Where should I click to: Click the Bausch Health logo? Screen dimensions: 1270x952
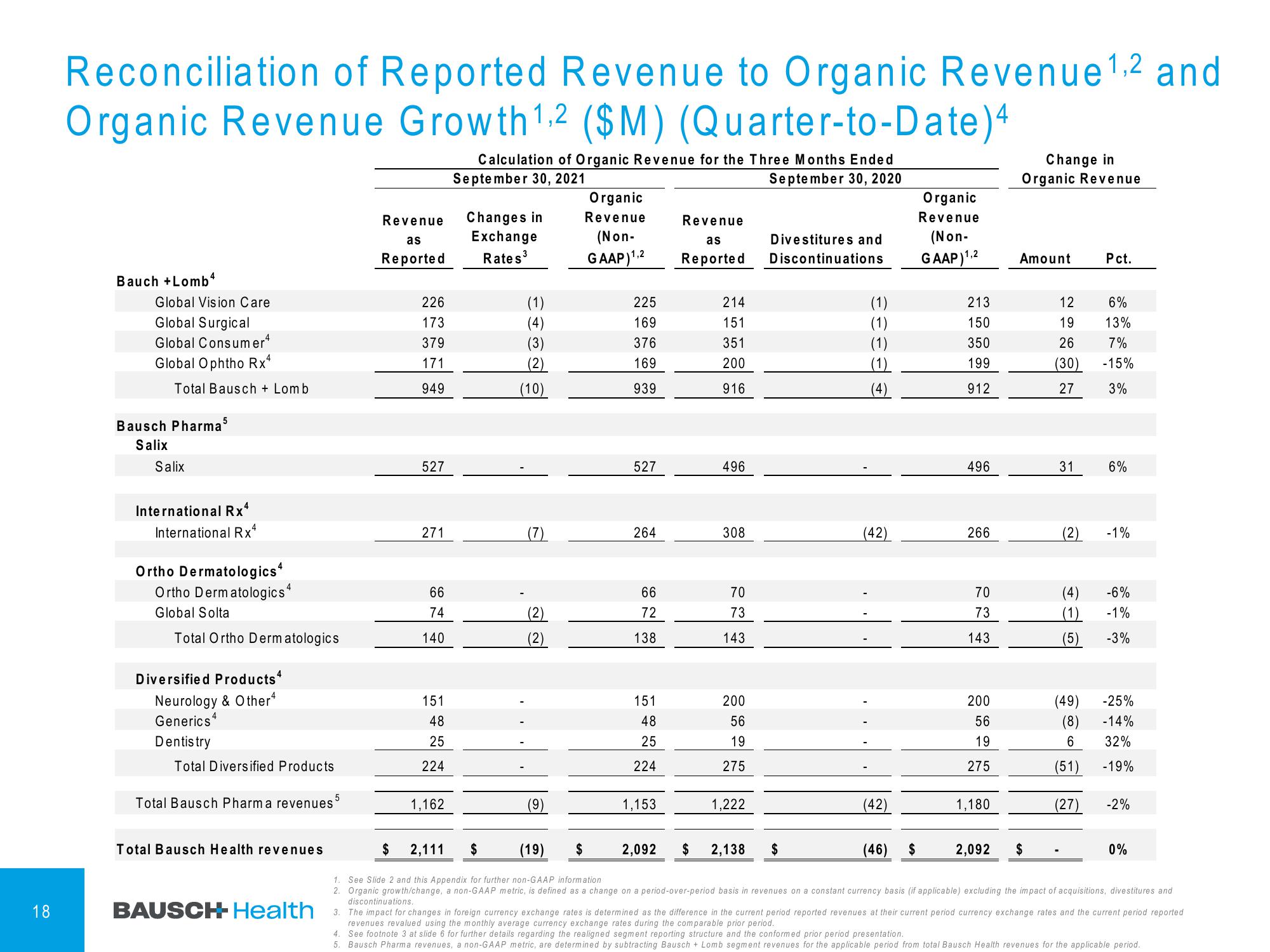213,911
